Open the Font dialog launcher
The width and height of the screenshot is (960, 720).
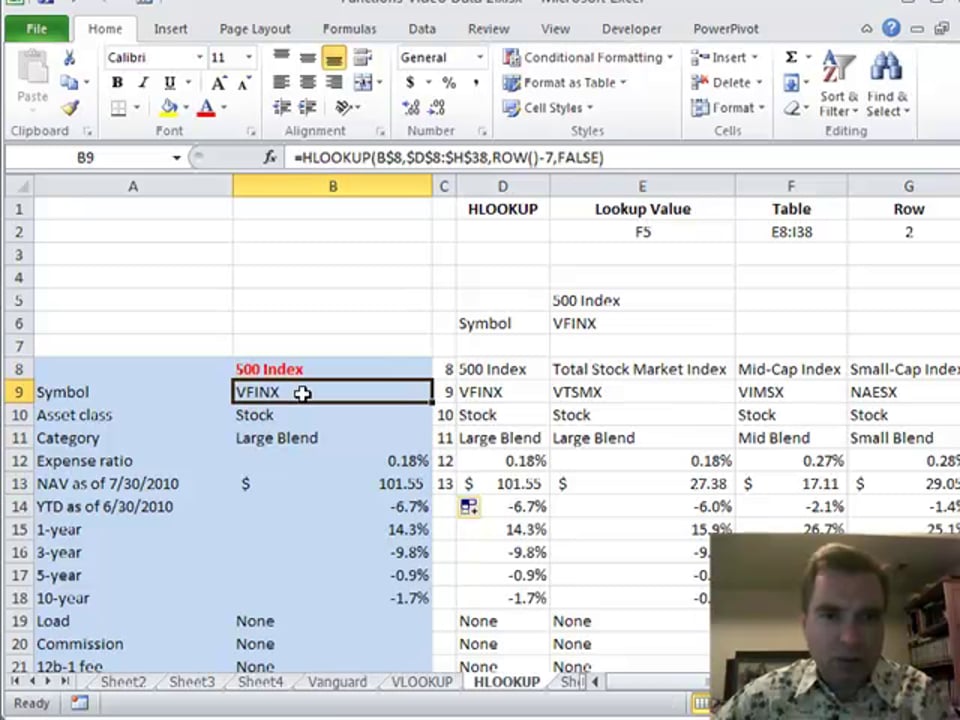251,131
